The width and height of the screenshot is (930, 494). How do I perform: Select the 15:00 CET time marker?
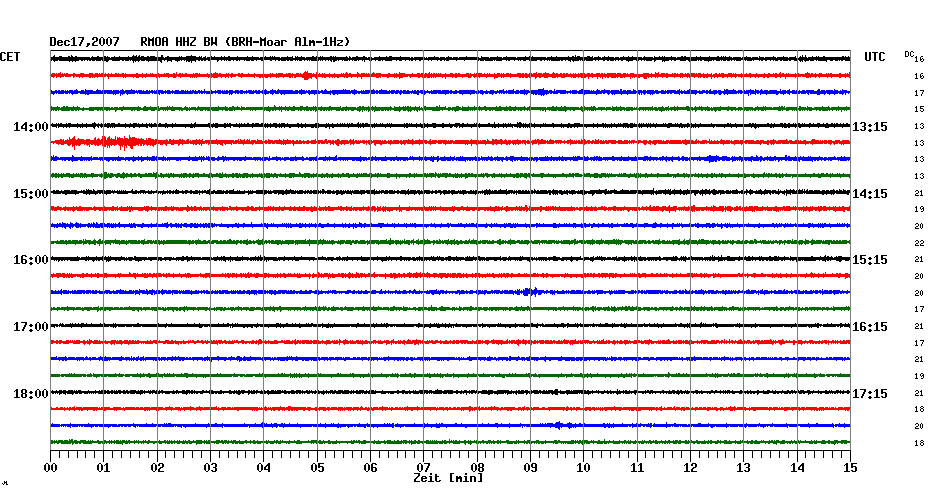[x=31, y=194]
